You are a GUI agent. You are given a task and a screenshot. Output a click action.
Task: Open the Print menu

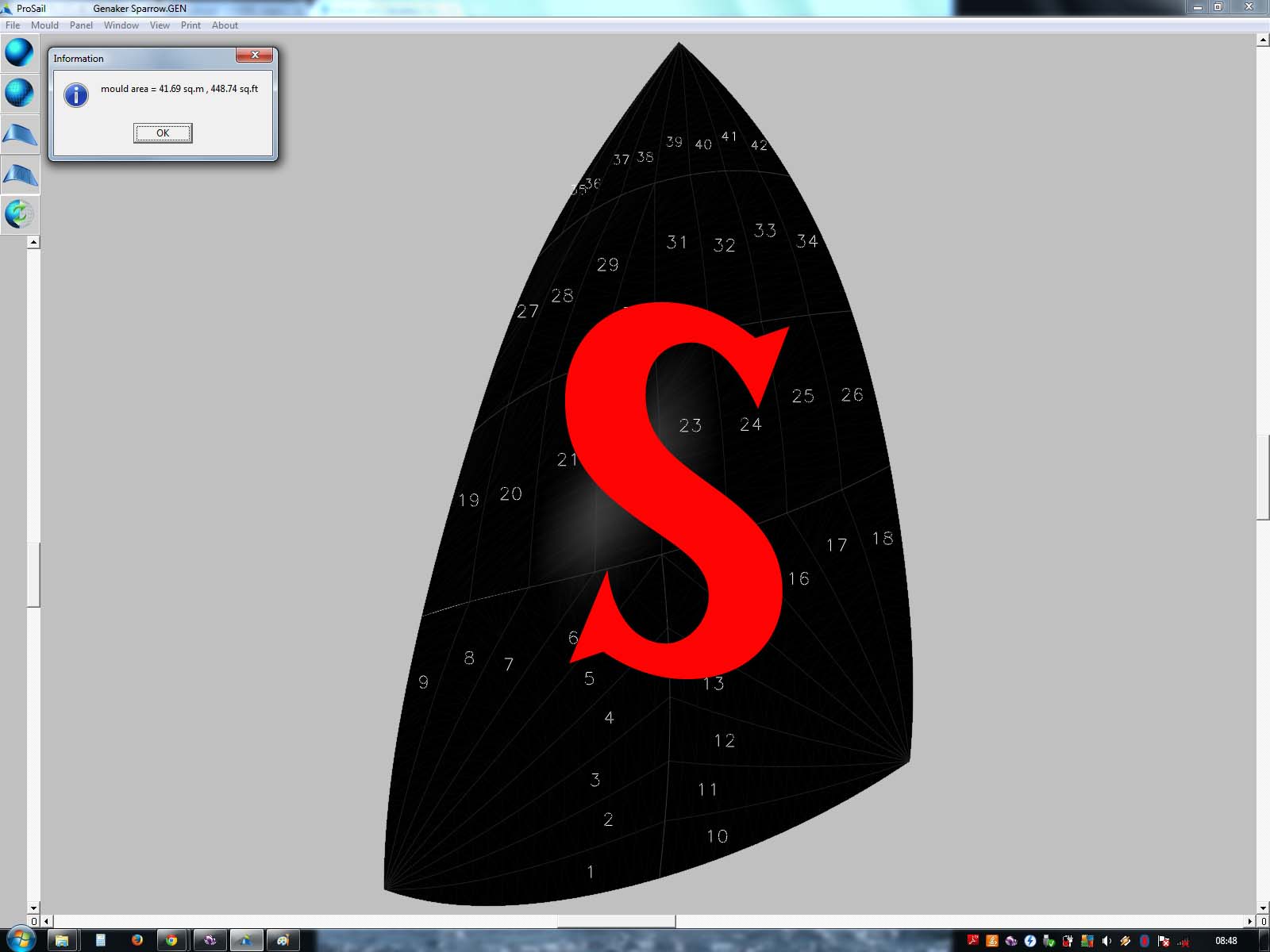pyautogui.click(x=190, y=25)
